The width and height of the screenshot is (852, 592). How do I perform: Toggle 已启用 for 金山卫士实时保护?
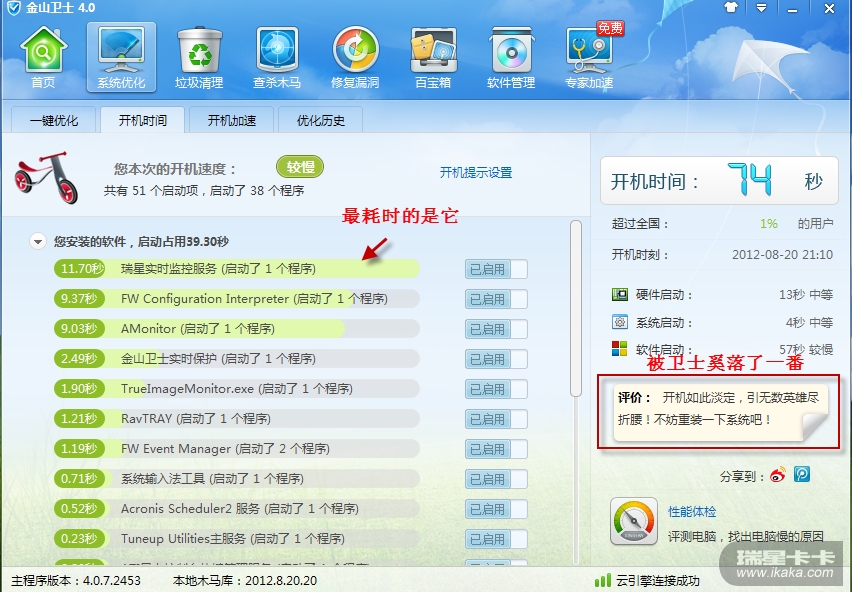pyautogui.click(x=496, y=359)
